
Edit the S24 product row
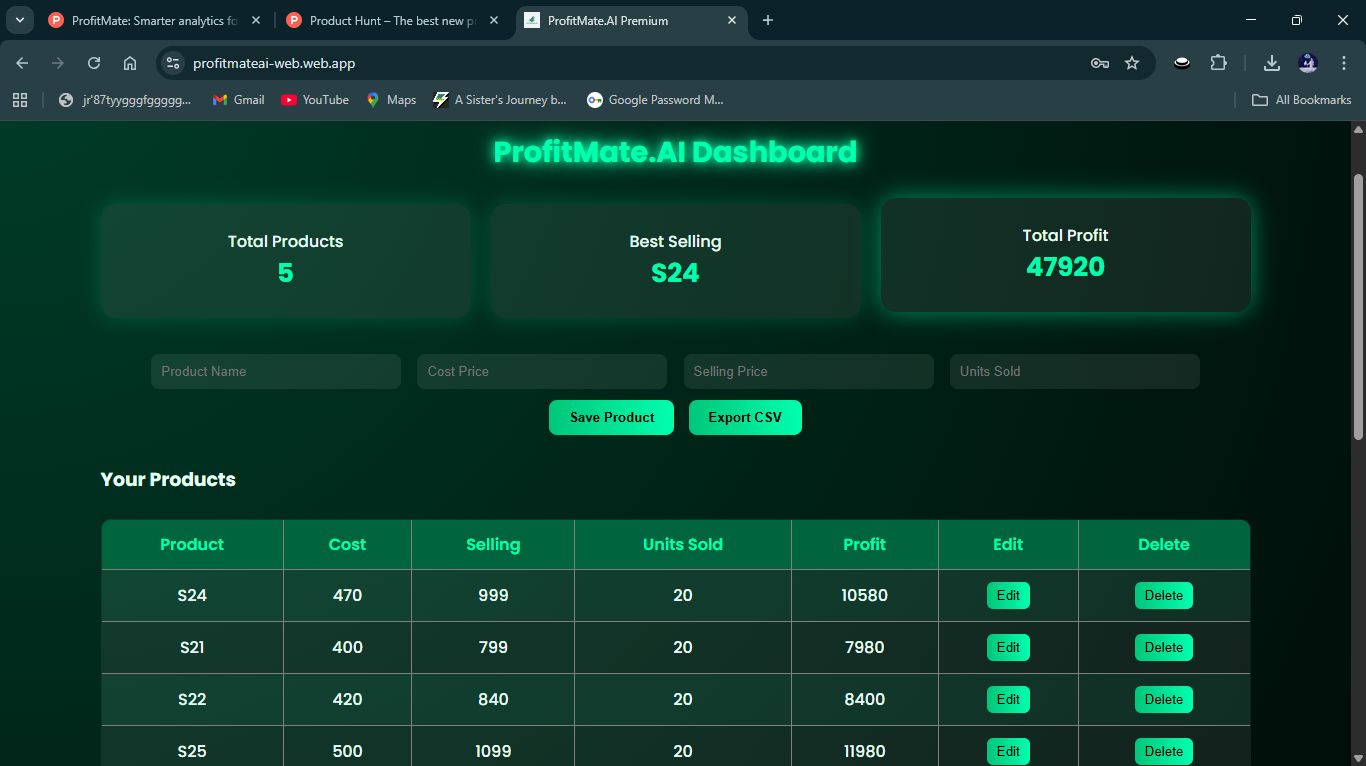point(1008,595)
